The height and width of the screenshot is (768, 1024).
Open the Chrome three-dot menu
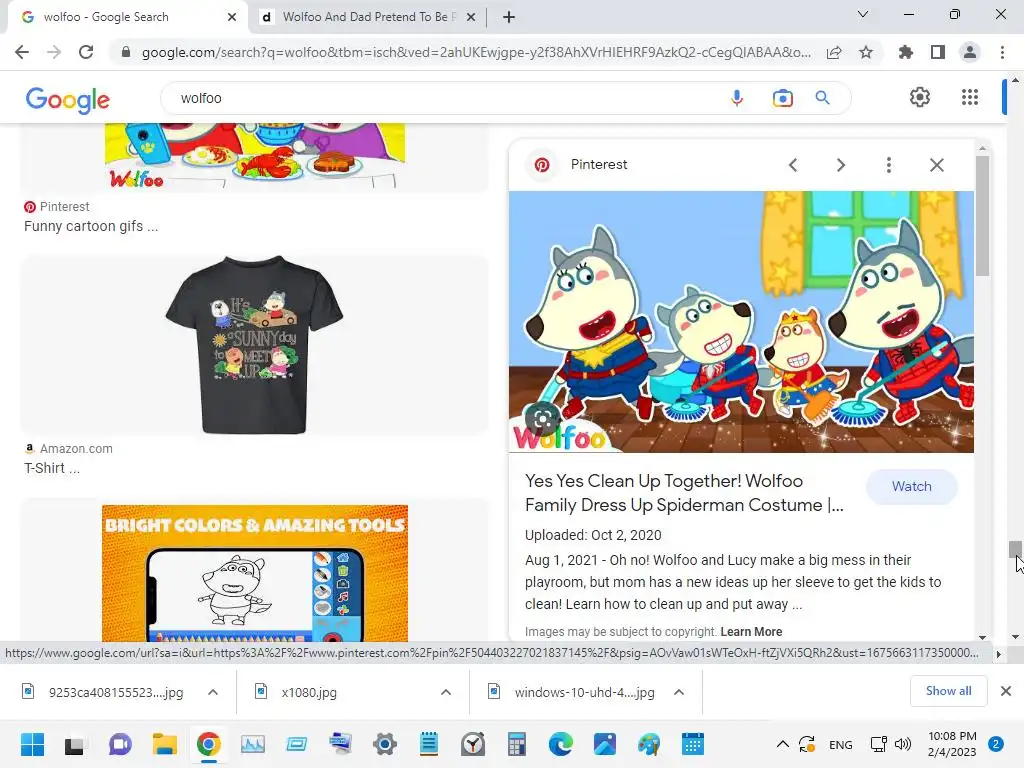coord(1002,52)
